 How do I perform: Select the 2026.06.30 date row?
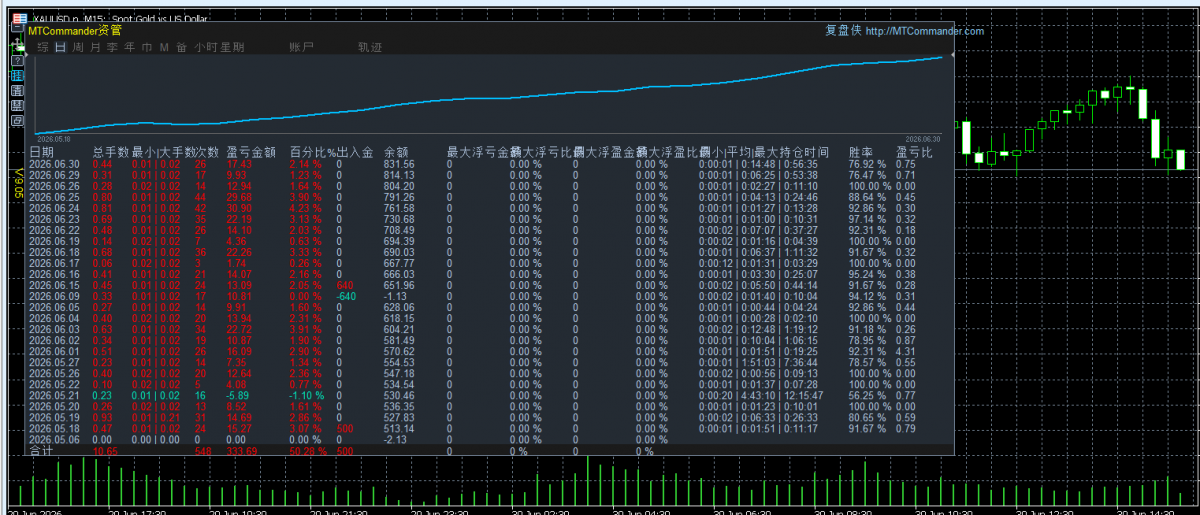click(x=54, y=164)
